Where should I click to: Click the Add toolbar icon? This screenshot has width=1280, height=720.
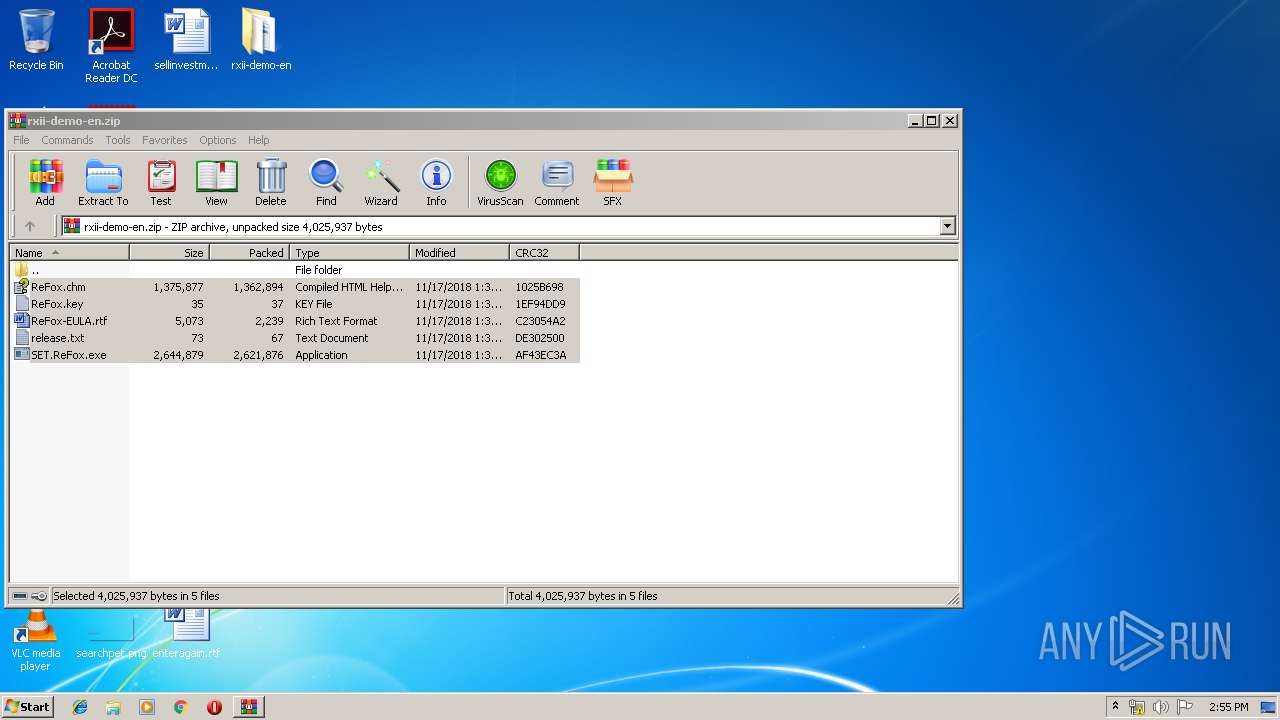[x=45, y=183]
